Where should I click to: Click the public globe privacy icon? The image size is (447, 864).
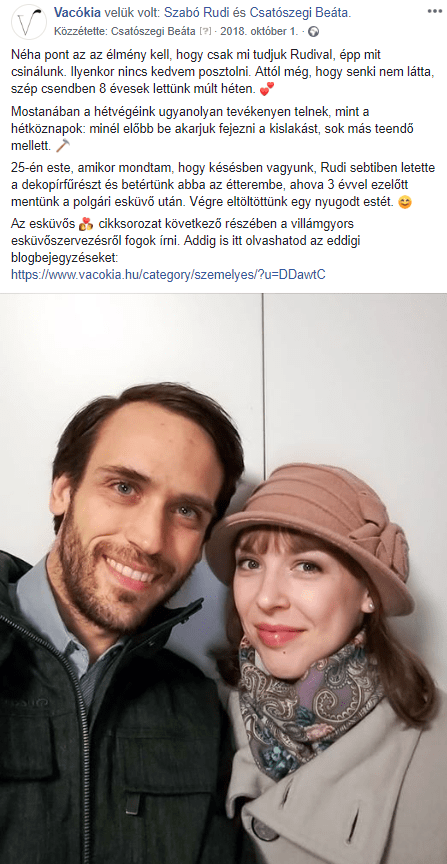(314, 31)
